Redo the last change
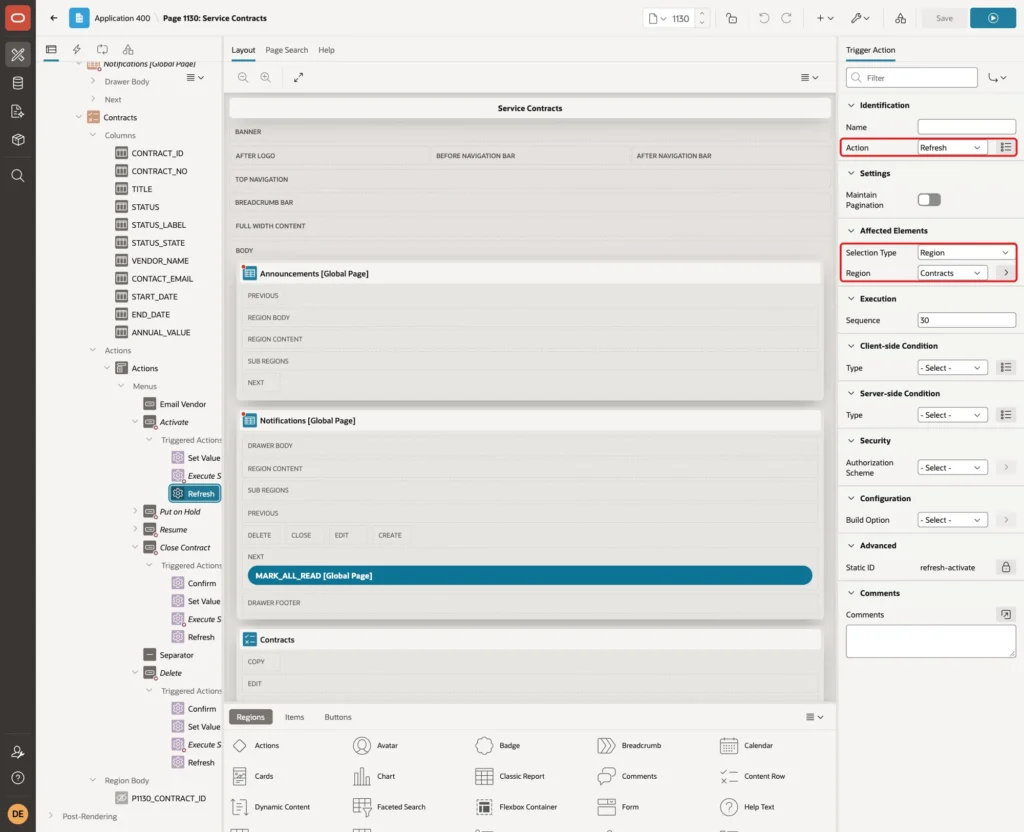This screenshot has height=832, width=1024. pos(786,18)
